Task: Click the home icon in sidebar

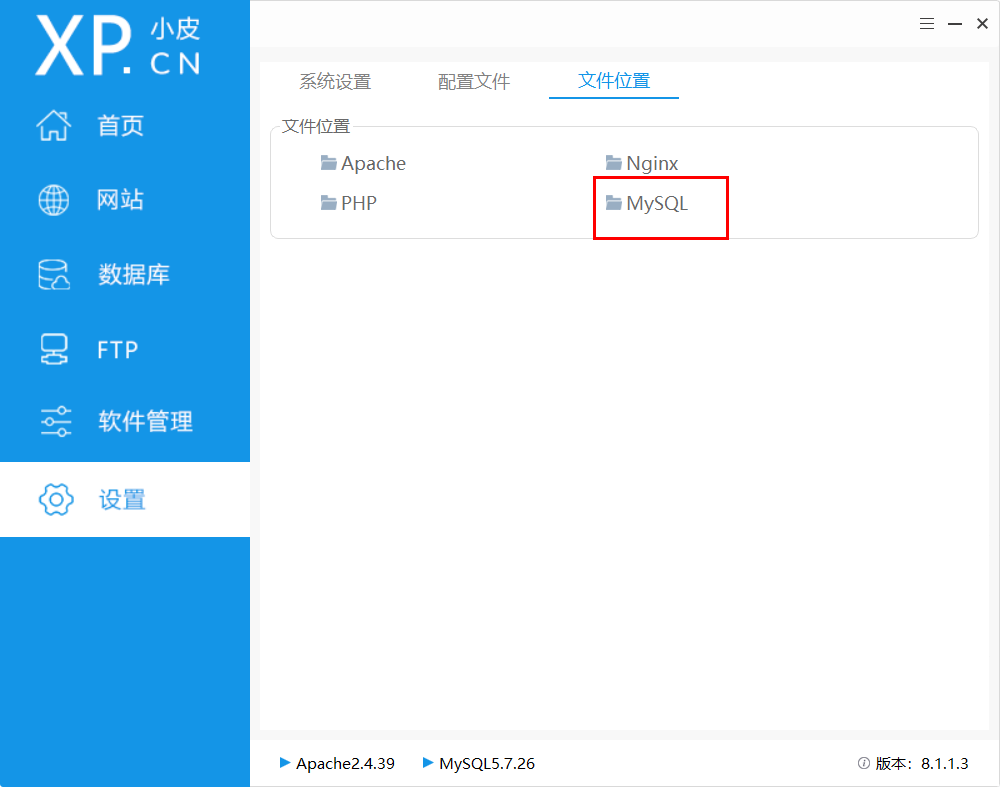Action: pyautogui.click(x=54, y=125)
